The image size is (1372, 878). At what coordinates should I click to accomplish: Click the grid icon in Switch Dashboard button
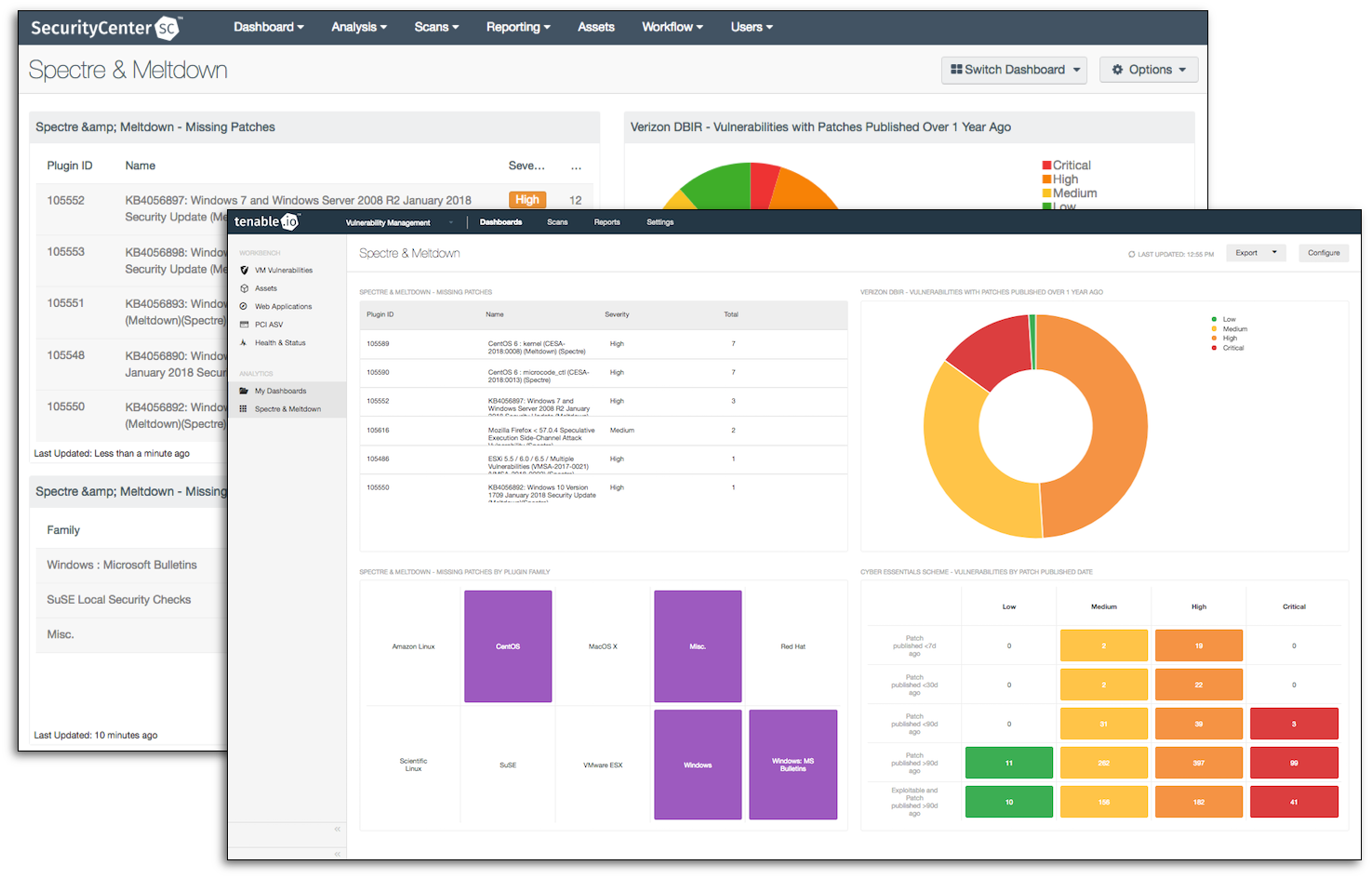(956, 70)
